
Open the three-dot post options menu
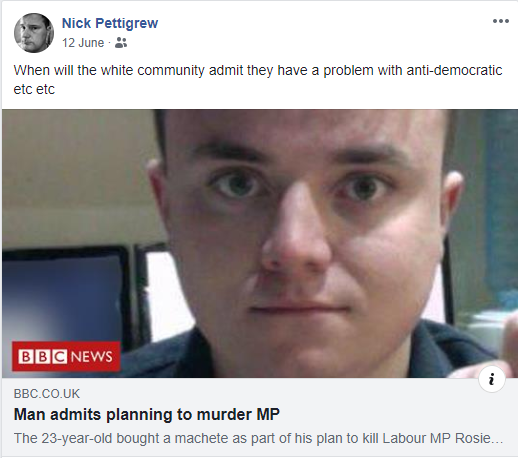(x=501, y=21)
